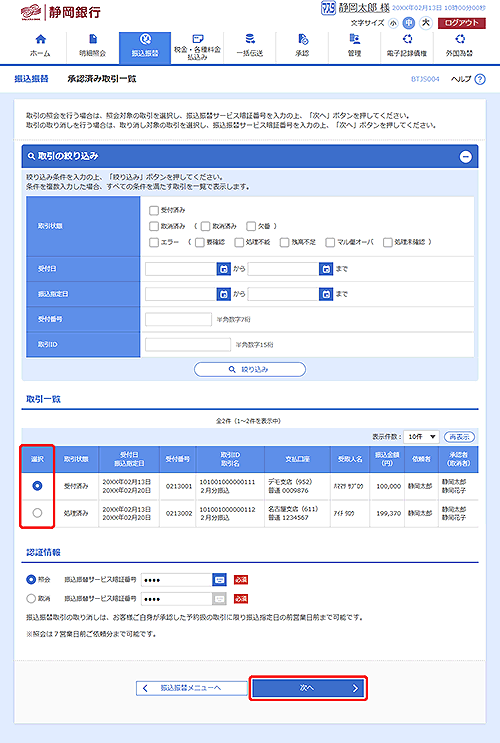Open the 外国為替 nav icon
The width and height of the screenshot is (500, 743).
tap(460, 39)
